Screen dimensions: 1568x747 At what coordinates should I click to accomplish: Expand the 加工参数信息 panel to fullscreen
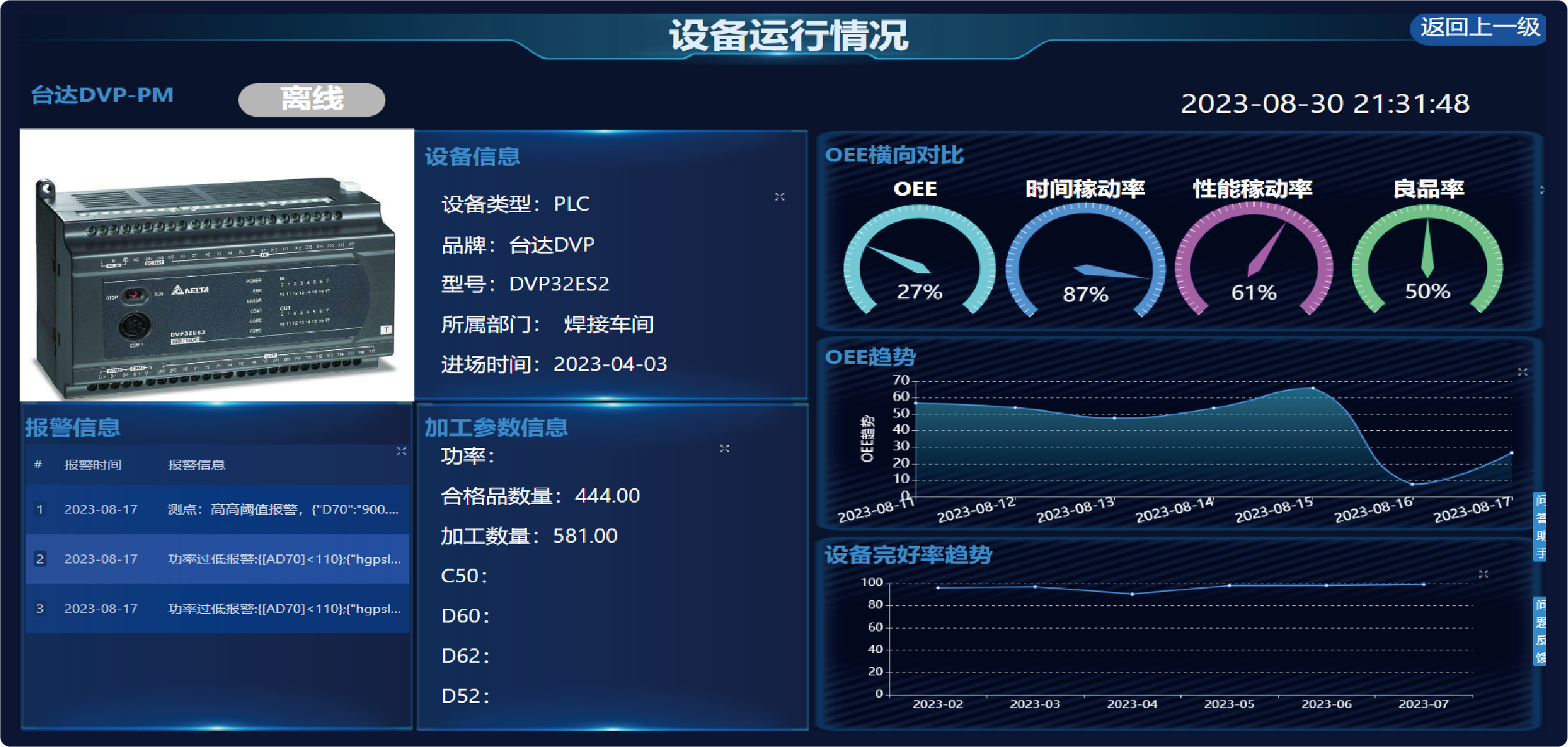point(724,448)
